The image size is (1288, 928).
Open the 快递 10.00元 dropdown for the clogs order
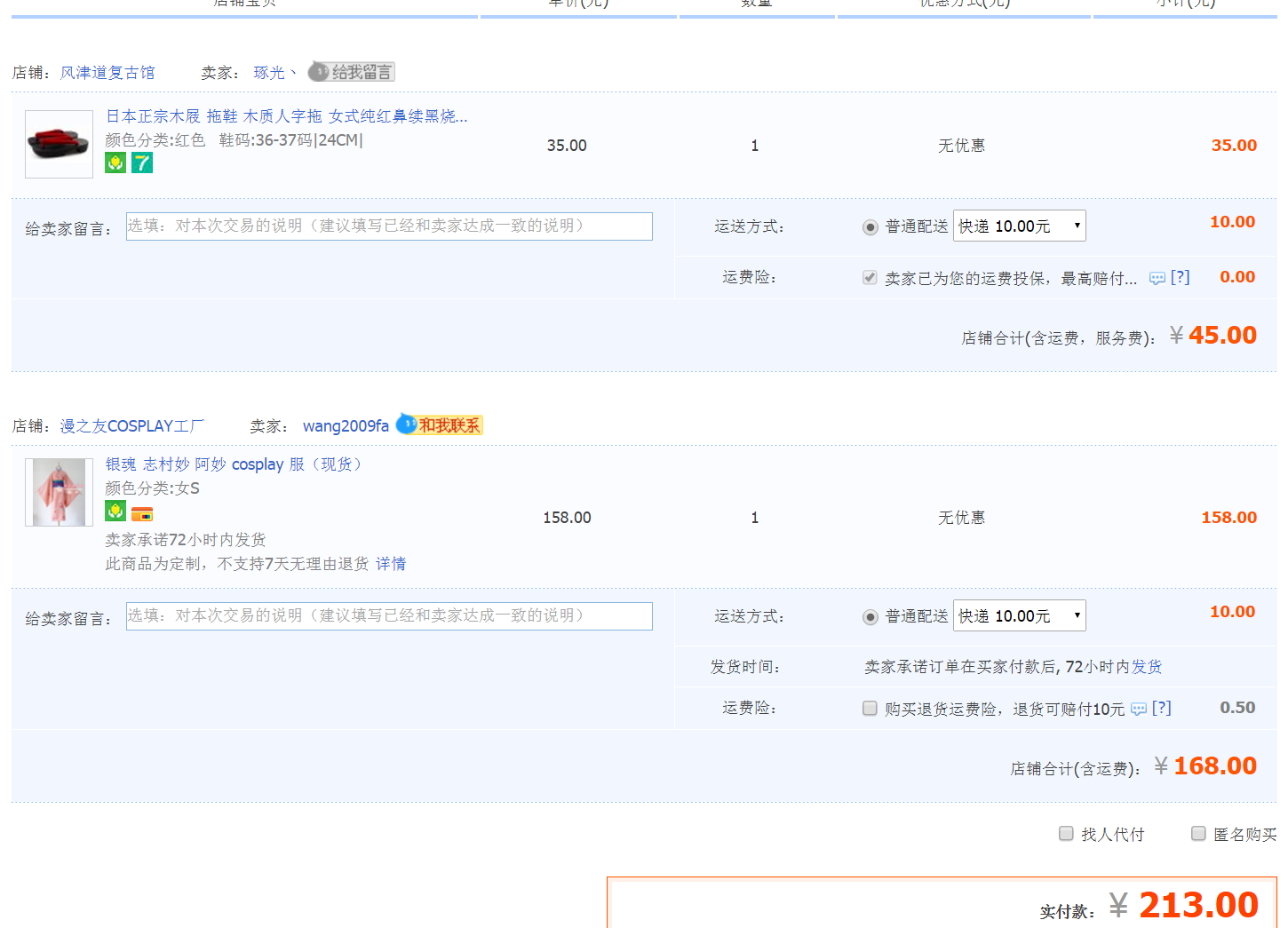1020,226
